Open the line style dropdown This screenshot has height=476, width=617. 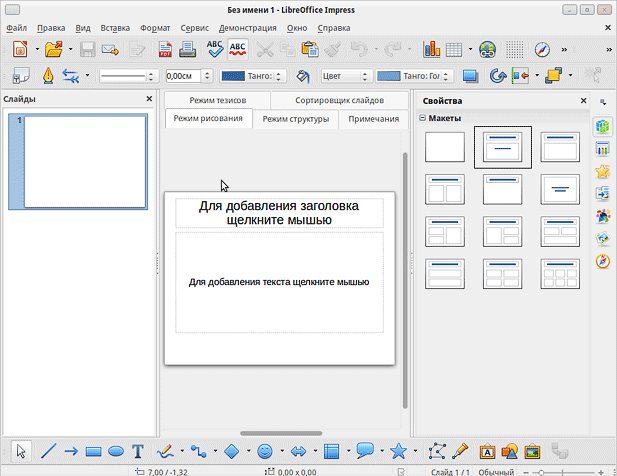[129, 76]
